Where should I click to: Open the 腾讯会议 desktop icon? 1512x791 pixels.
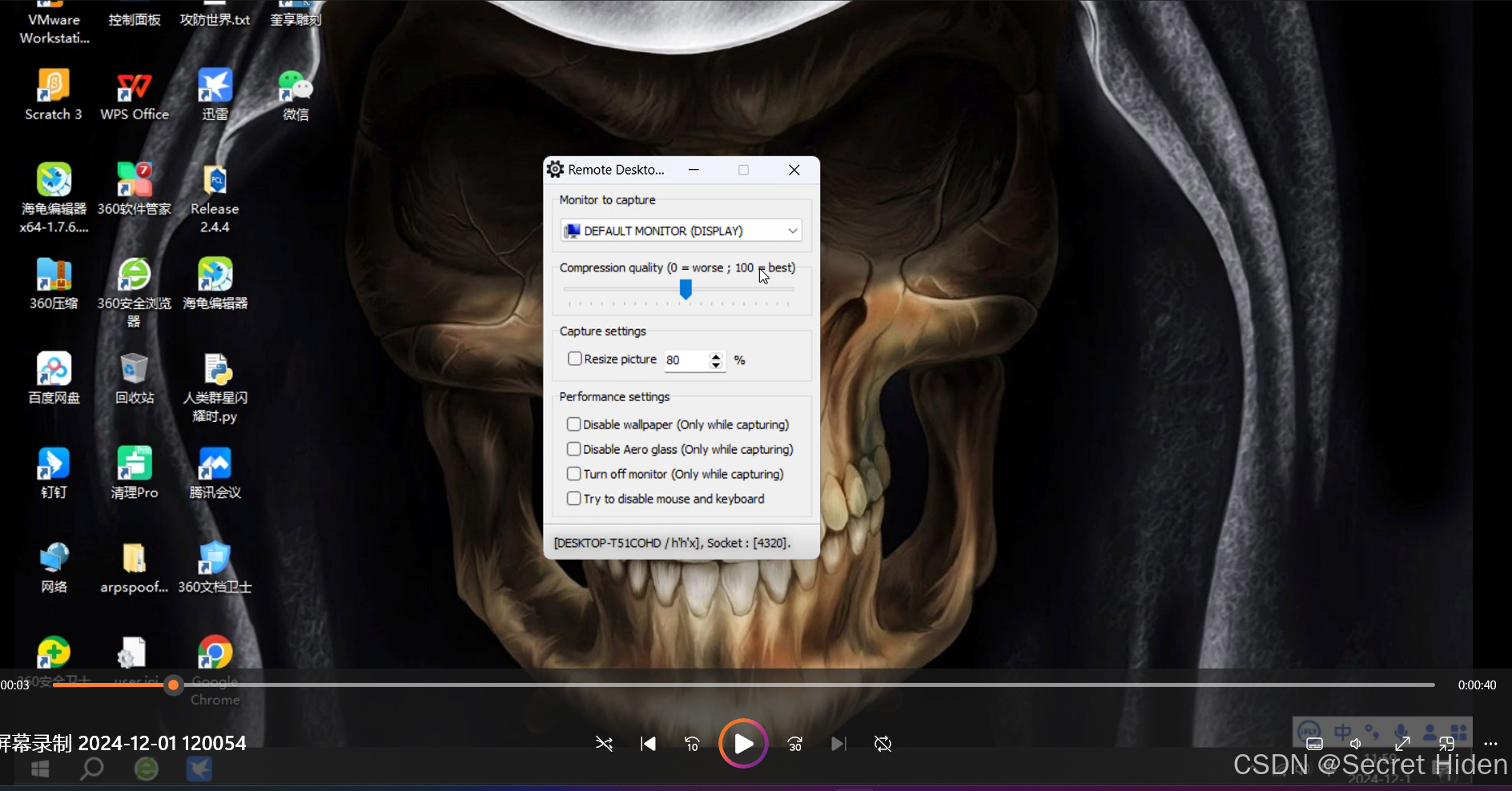[215, 472]
